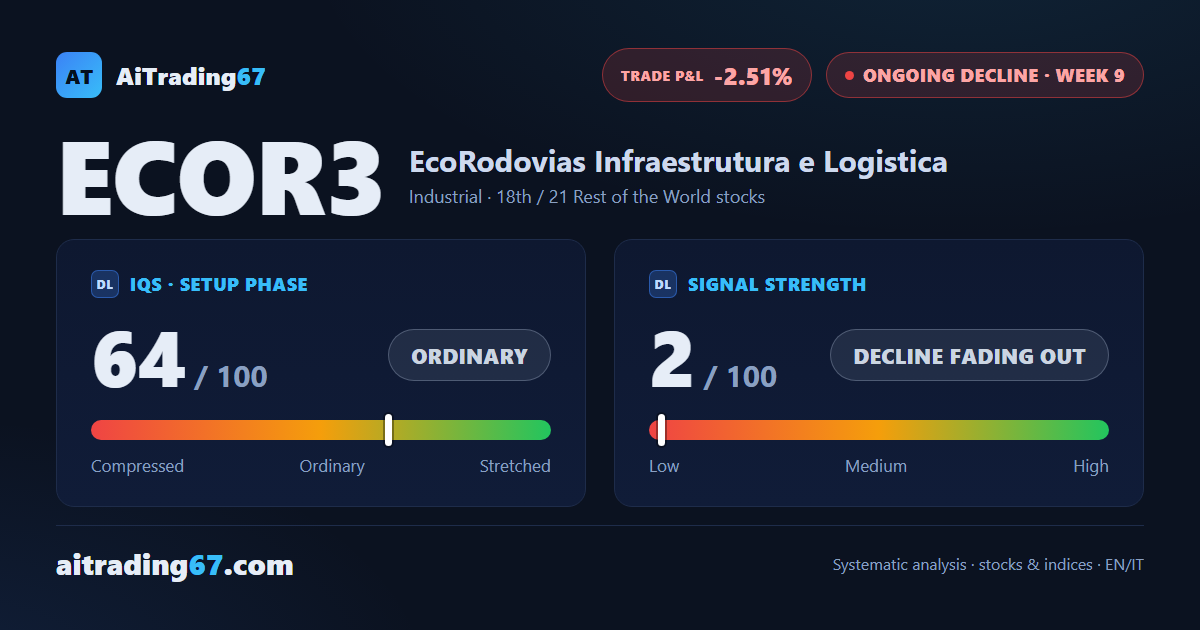Click the High scale label
This screenshot has height=630, width=1200.
coord(1091,466)
